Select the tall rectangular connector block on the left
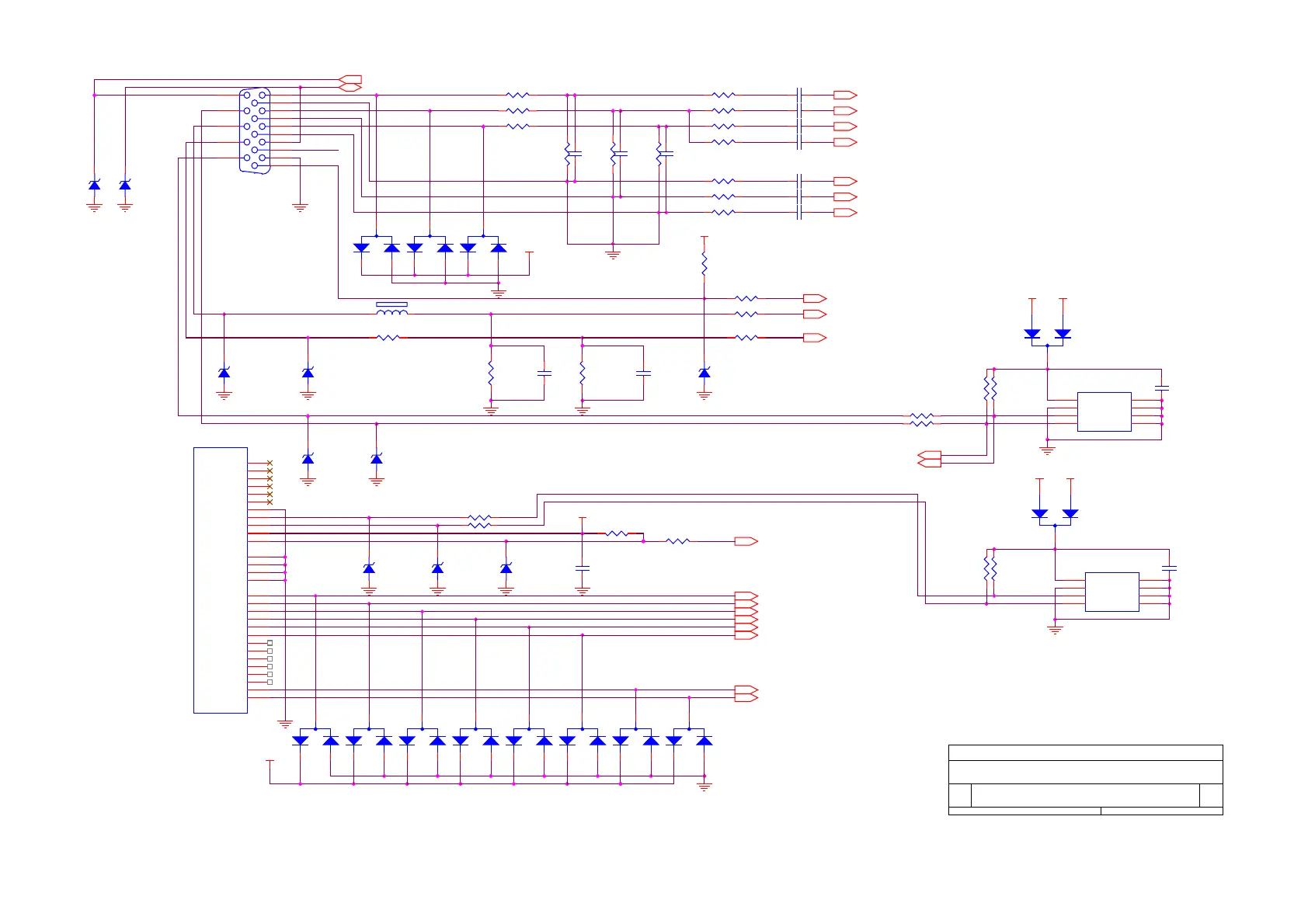The width and height of the screenshot is (1308, 924). coord(221,580)
